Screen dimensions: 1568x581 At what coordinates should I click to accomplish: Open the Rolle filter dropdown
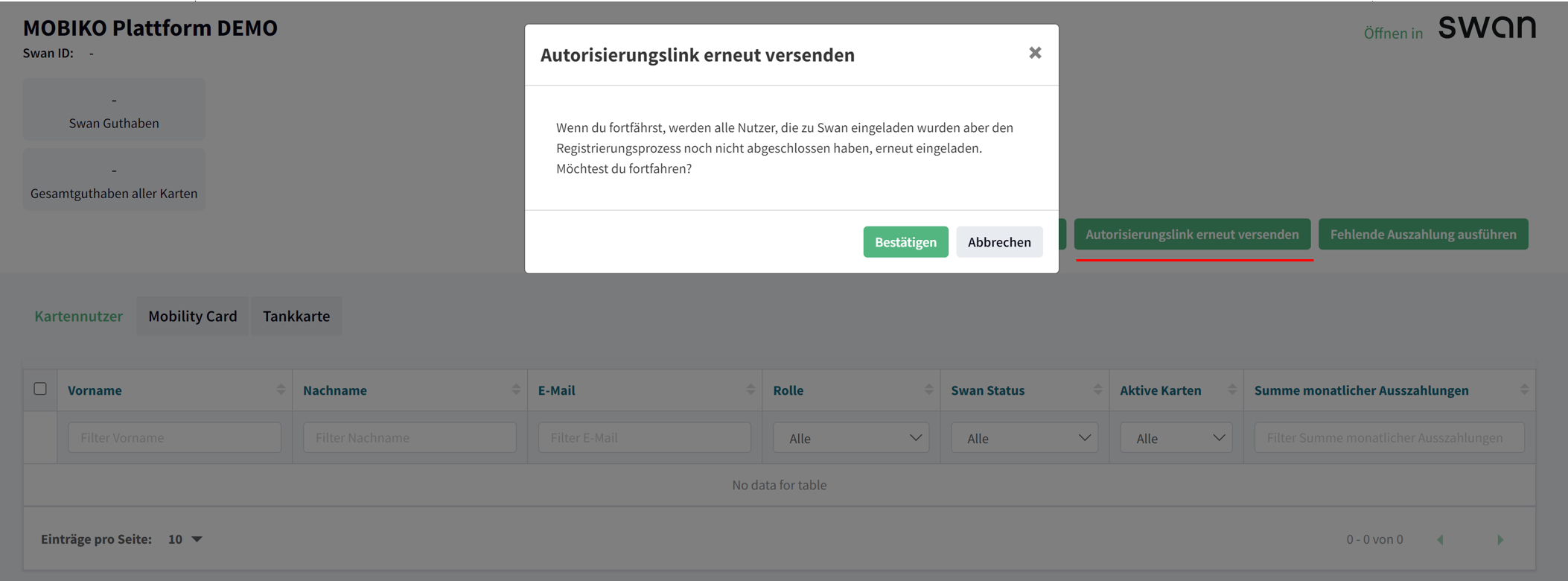tap(851, 438)
